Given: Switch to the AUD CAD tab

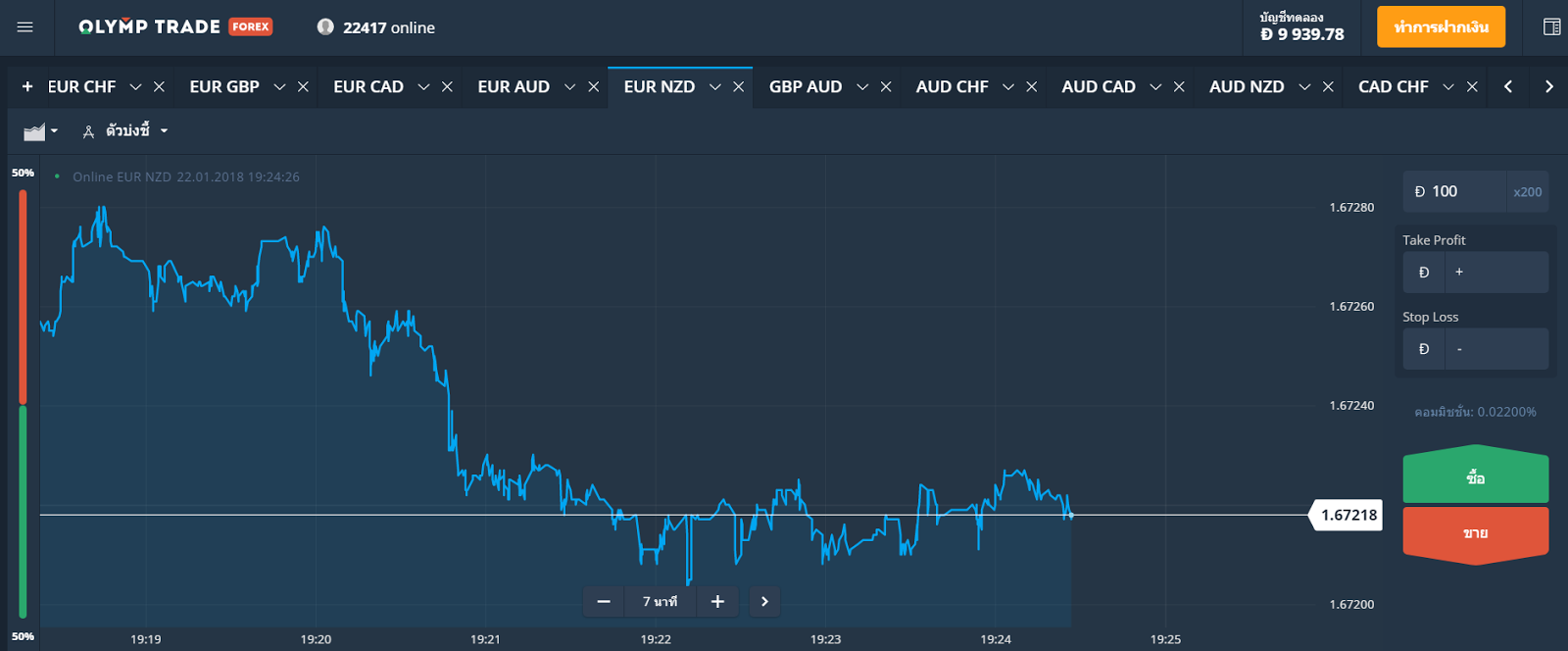Looking at the screenshot, I should tap(1099, 87).
